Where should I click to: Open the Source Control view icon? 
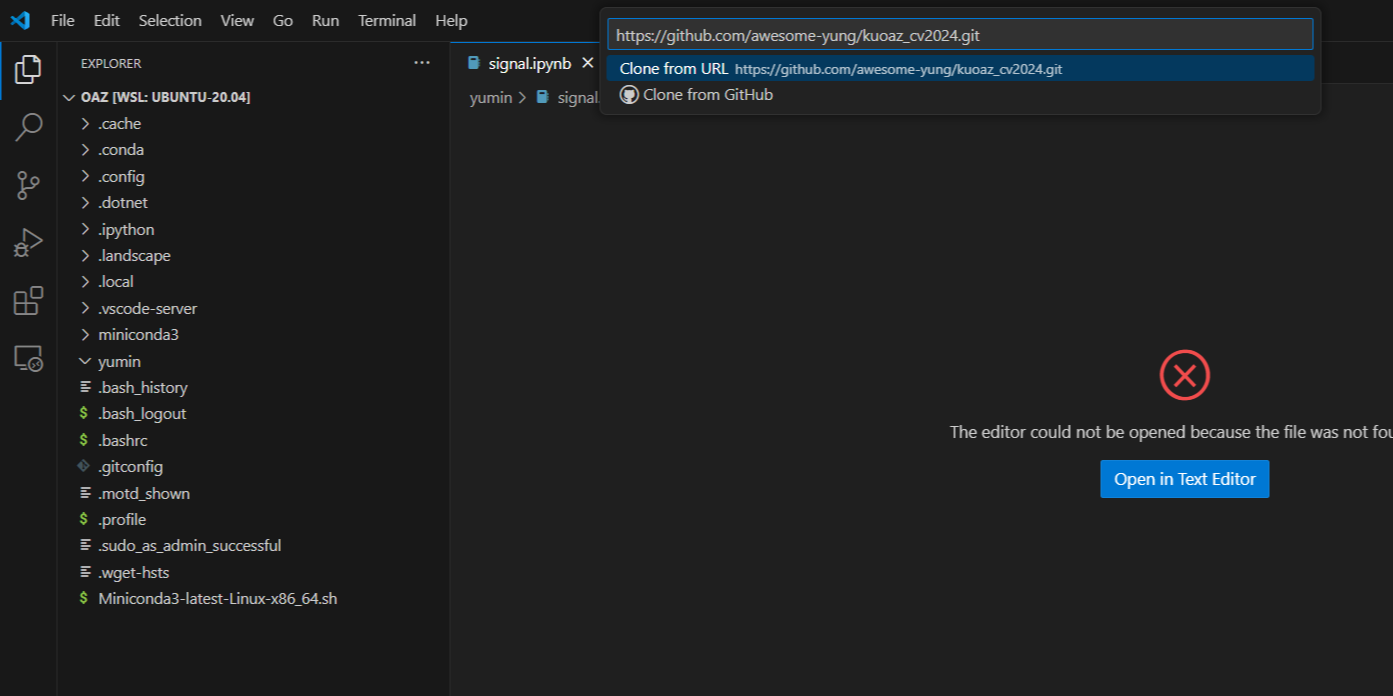(x=28, y=185)
